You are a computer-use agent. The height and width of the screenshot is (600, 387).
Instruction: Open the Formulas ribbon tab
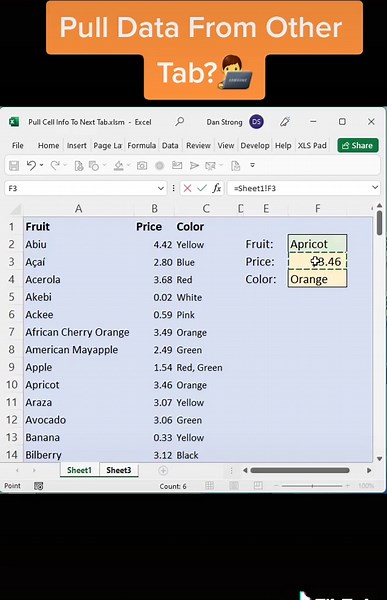pos(142,145)
